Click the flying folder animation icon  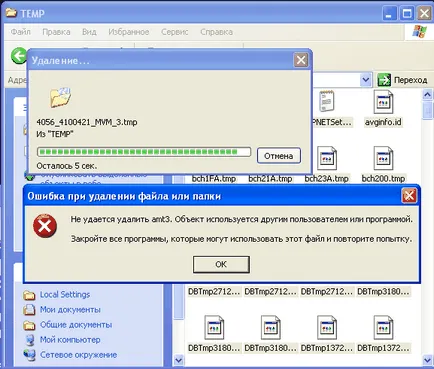[x=61, y=97]
